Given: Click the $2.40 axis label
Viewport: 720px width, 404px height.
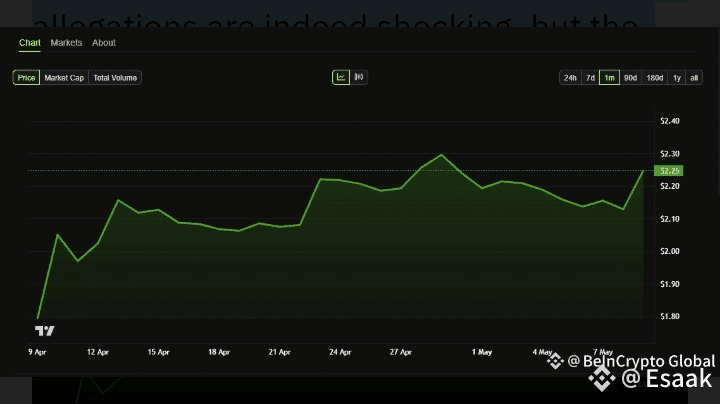Looking at the screenshot, I should pos(669,121).
